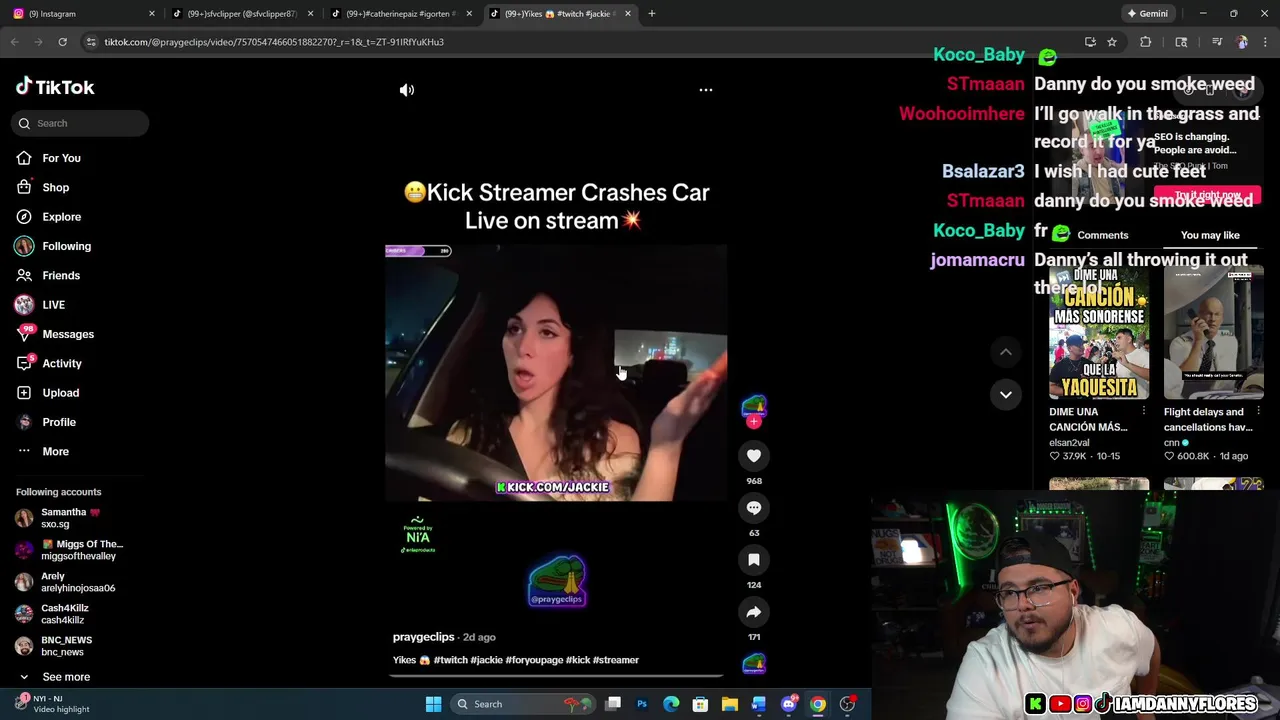Click the TikTok logo

55,87
